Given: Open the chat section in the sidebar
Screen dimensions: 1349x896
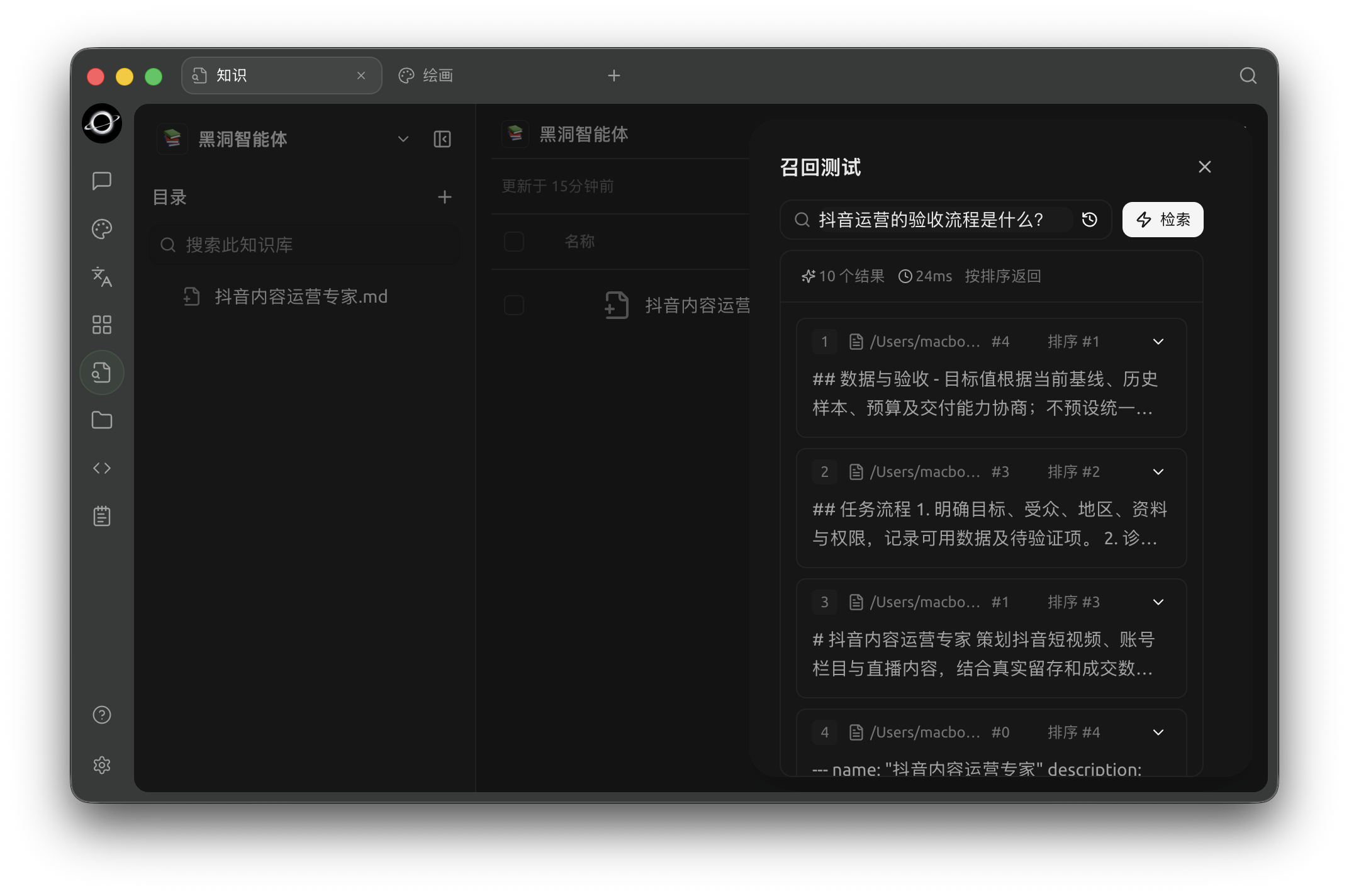Looking at the screenshot, I should pyautogui.click(x=102, y=181).
